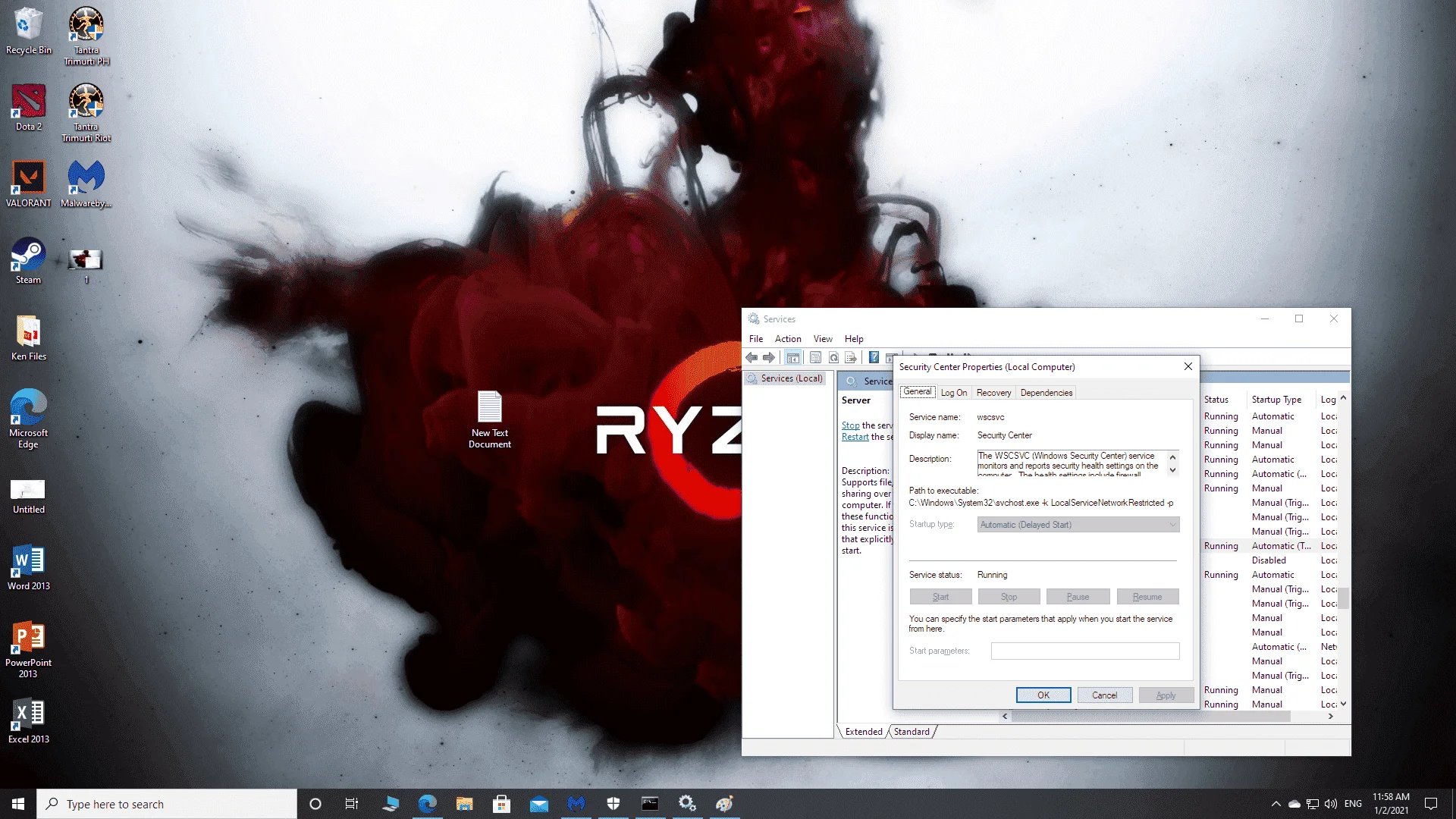Switch to the Dependencies tab
The image size is (1456, 819).
coord(1046,393)
